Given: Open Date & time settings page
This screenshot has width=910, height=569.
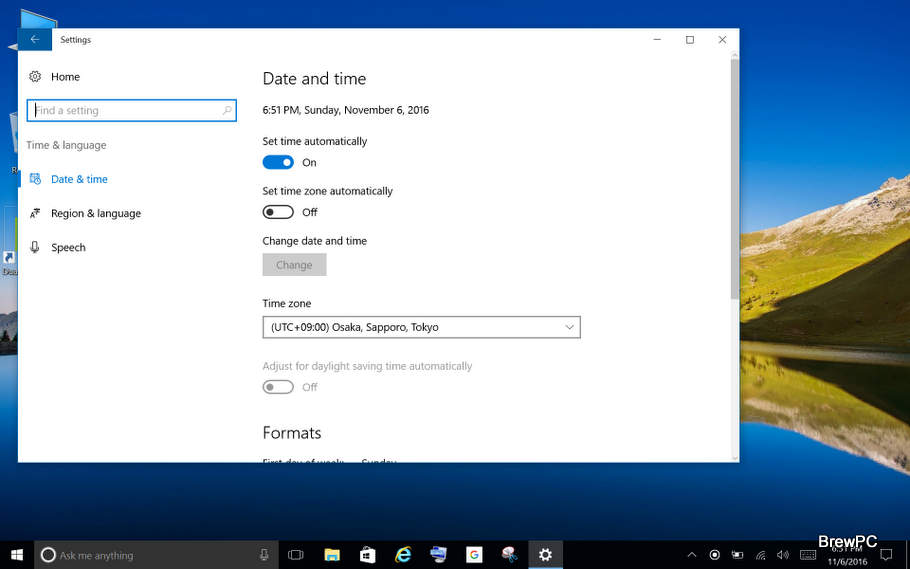Looking at the screenshot, I should coord(79,179).
